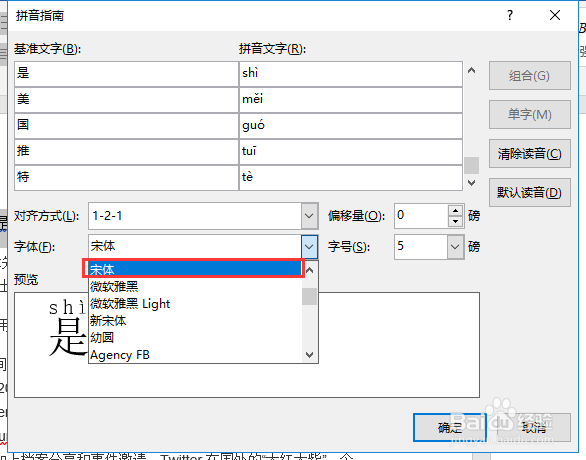Click base text cell 特

(x=126, y=178)
